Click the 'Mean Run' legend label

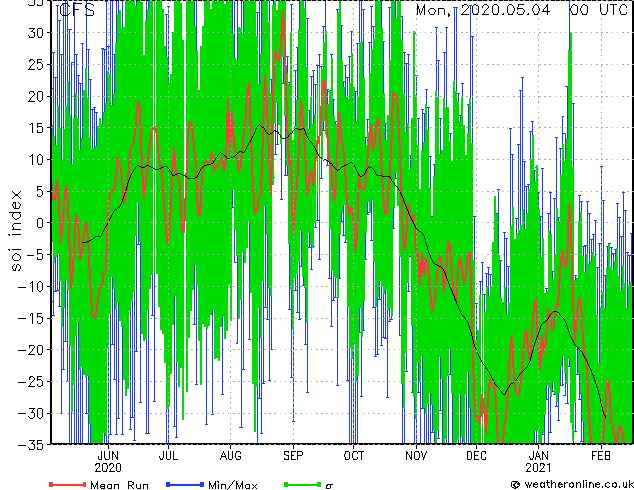[x=119, y=485]
